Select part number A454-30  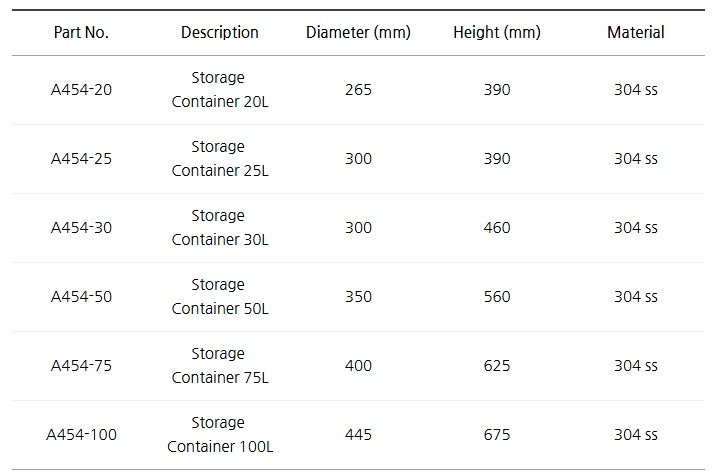tap(81, 228)
